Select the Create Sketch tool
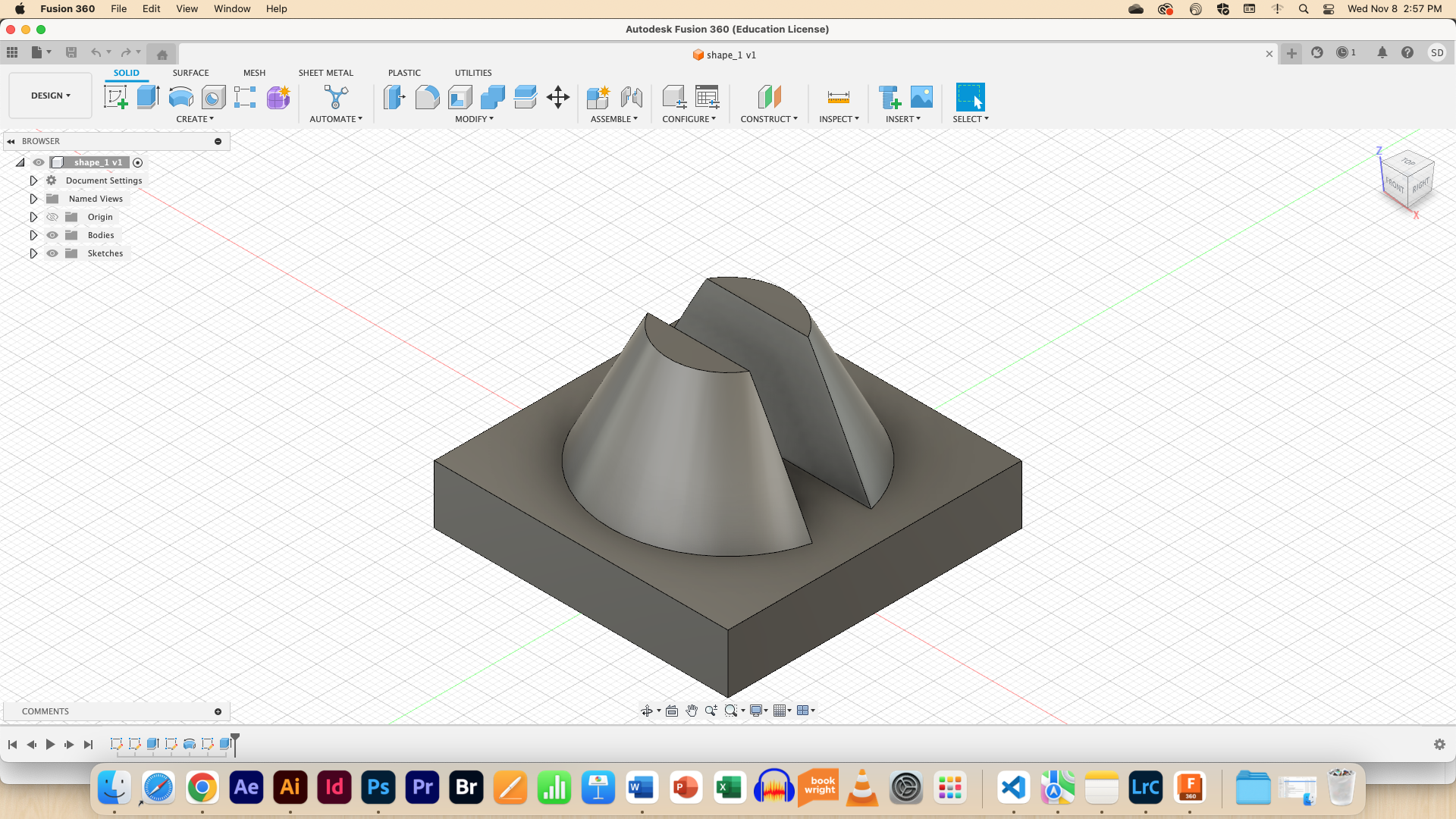Viewport: 1456px width, 819px height. click(x=115, y=97)
